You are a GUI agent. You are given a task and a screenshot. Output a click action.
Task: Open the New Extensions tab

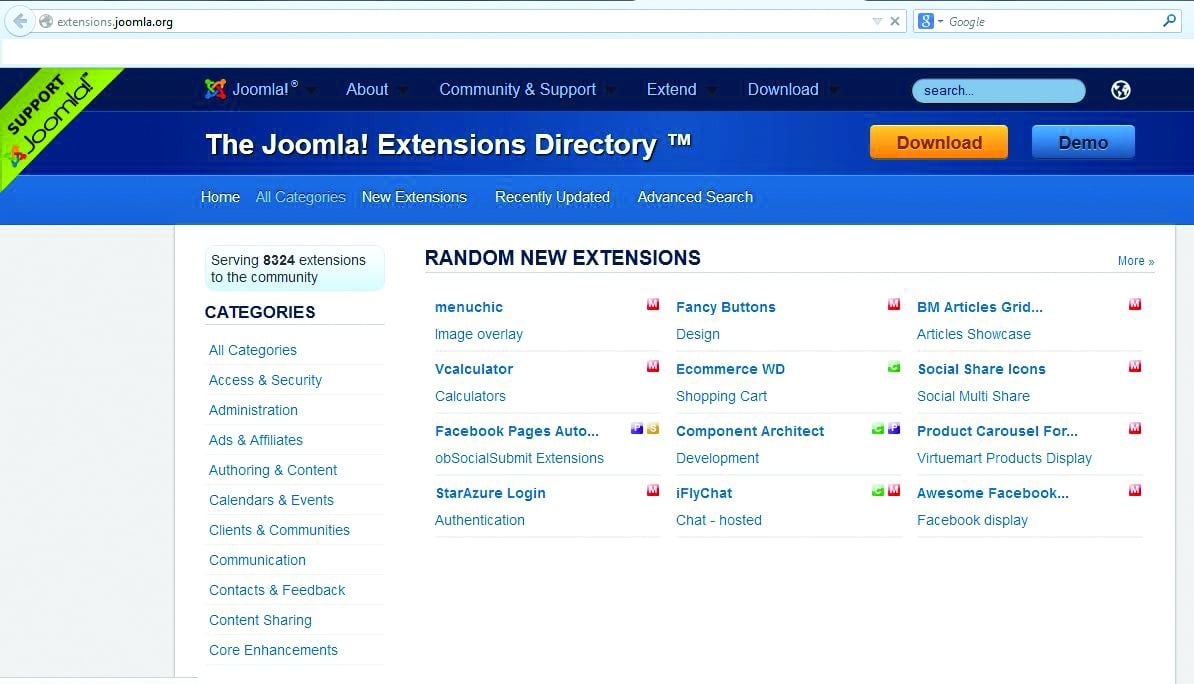coord(414,197)
